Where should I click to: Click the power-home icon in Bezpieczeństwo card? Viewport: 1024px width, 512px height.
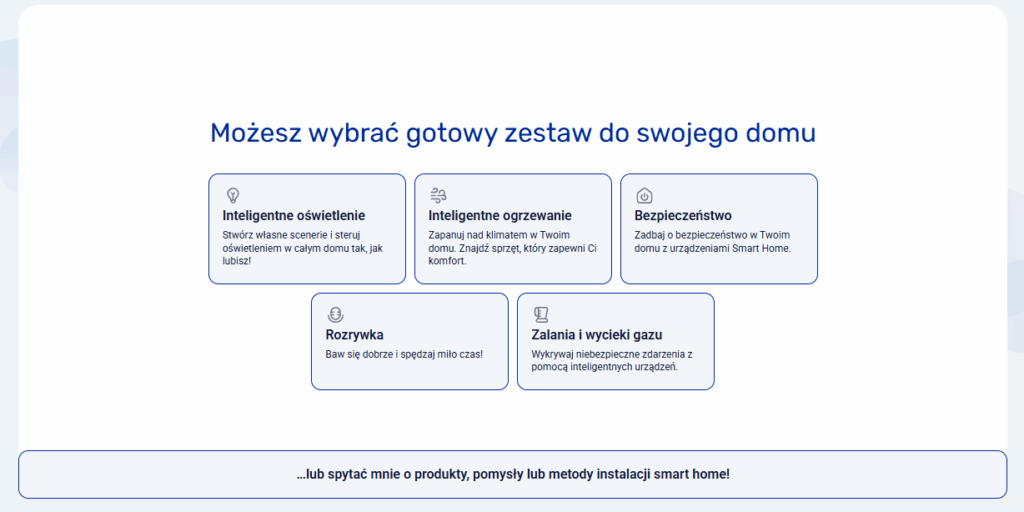pyautogui.click(x=644, y=195)
